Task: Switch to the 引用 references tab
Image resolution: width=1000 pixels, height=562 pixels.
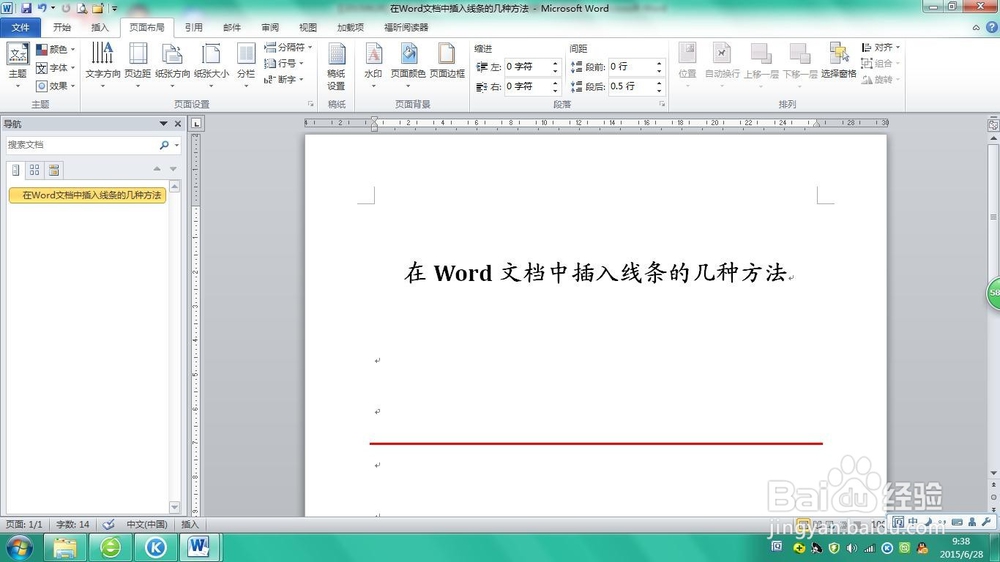Action: pyautogui.click(x=194, y=27)
